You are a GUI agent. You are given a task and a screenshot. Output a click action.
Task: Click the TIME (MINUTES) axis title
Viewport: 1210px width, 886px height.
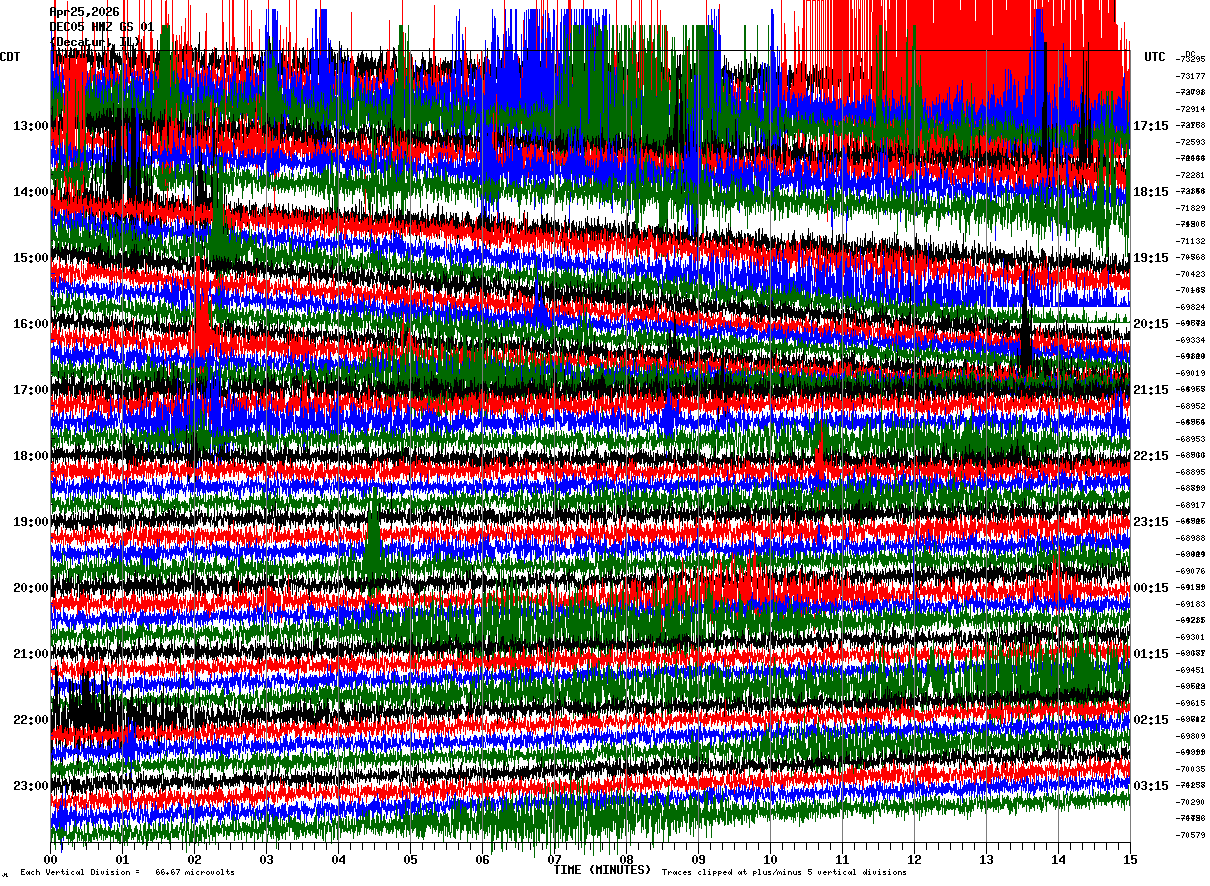click(602, 870)
